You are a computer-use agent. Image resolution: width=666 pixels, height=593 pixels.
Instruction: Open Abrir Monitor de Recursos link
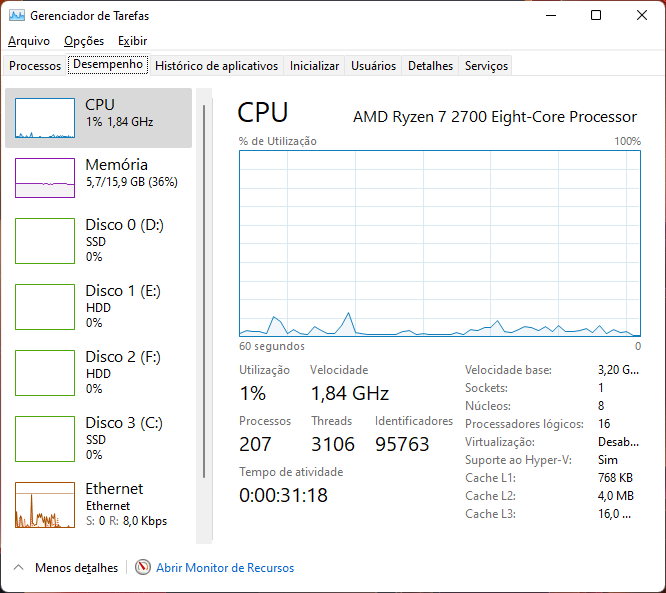coord(225,568)
